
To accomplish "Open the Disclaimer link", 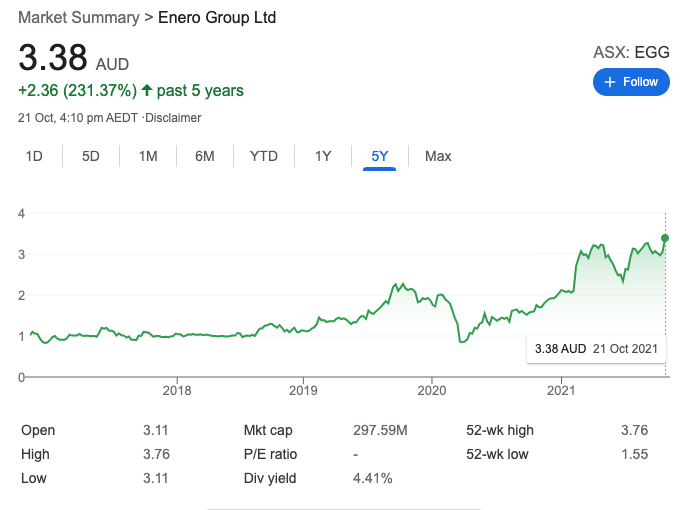I will tap(173, 118).
